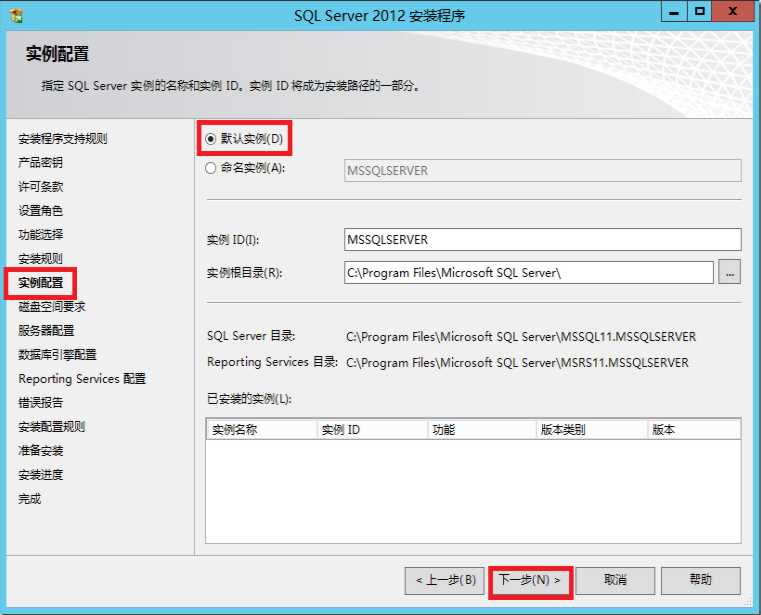Open the browse button for instance root directory
The image size is (761, 615).
(729, 273)
